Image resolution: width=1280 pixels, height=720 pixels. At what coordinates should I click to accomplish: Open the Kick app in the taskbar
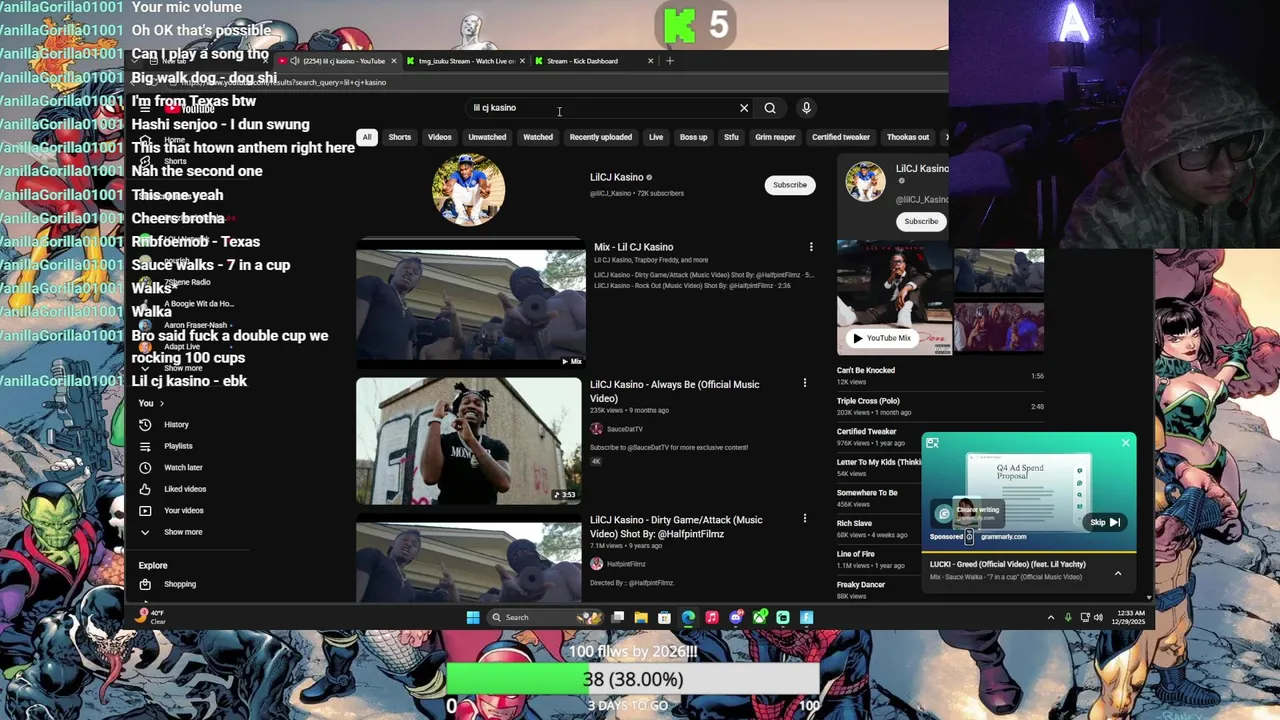point(783,617)
